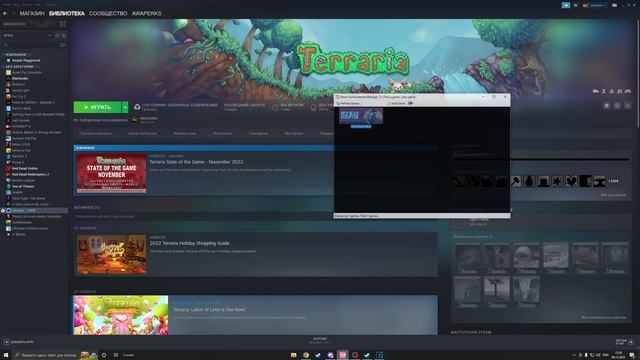
Task: Open Terraria game info icon
Action: point(617,106)
